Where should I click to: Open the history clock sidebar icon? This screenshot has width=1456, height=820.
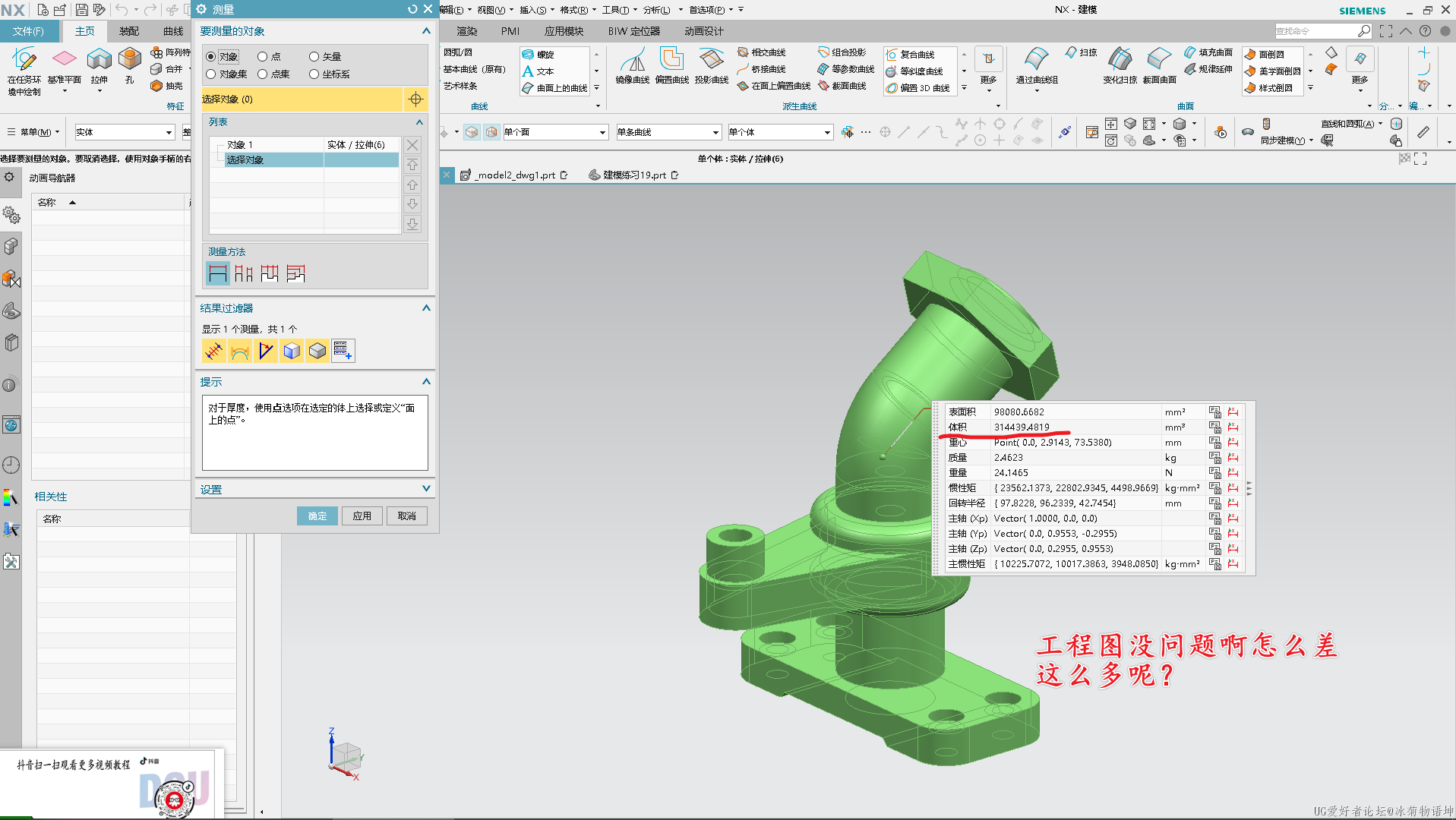pyautogui.click(x=11, y=465)
